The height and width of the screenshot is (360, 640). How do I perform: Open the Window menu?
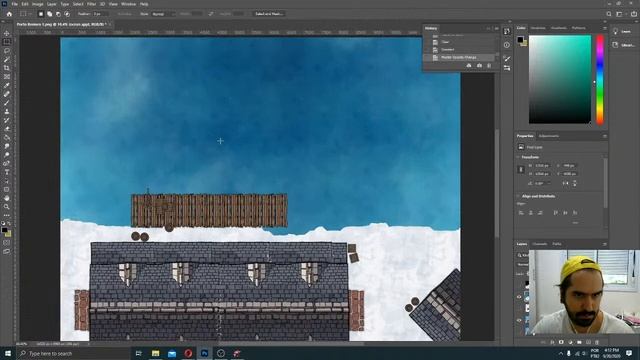[128, 4]
